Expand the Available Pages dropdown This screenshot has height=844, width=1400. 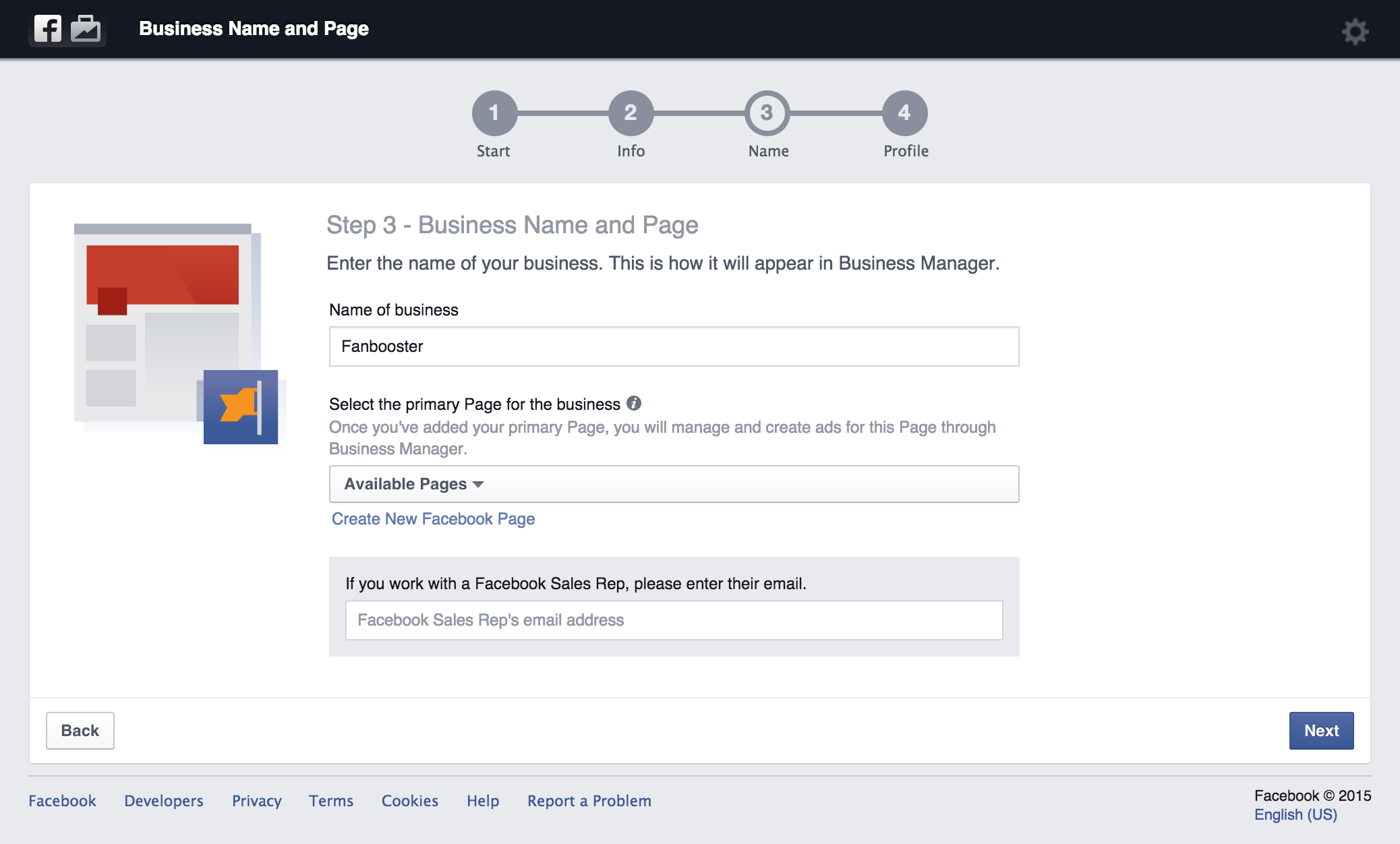pyautogui.click(x=674, y=484)
